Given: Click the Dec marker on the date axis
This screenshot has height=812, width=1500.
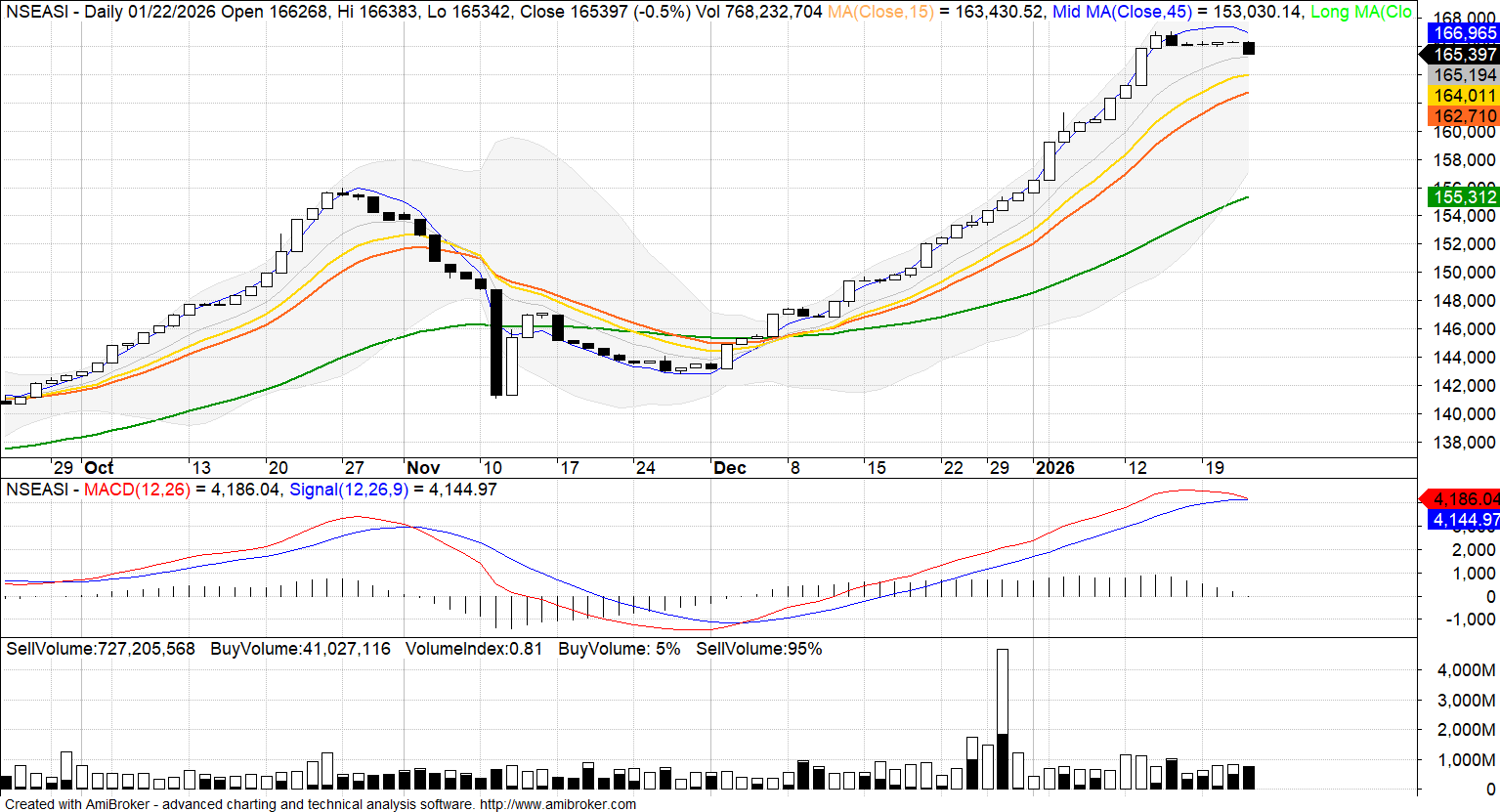Looking at the screenshot, I should 730,468.
